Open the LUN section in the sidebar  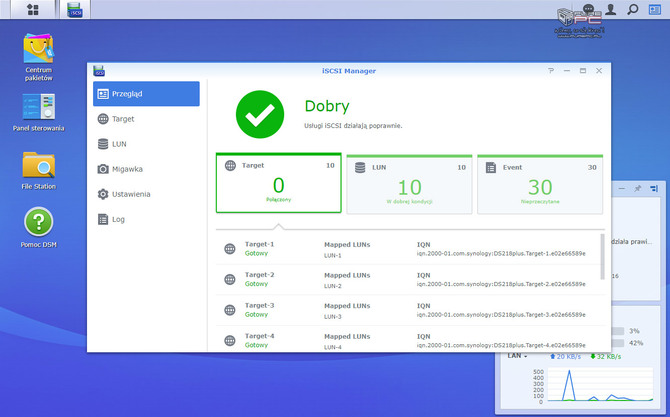click(146, 144)
